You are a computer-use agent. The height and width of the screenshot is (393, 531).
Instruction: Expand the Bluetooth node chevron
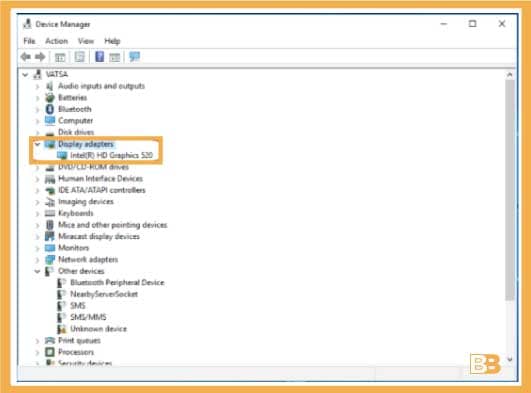(37, 109)
